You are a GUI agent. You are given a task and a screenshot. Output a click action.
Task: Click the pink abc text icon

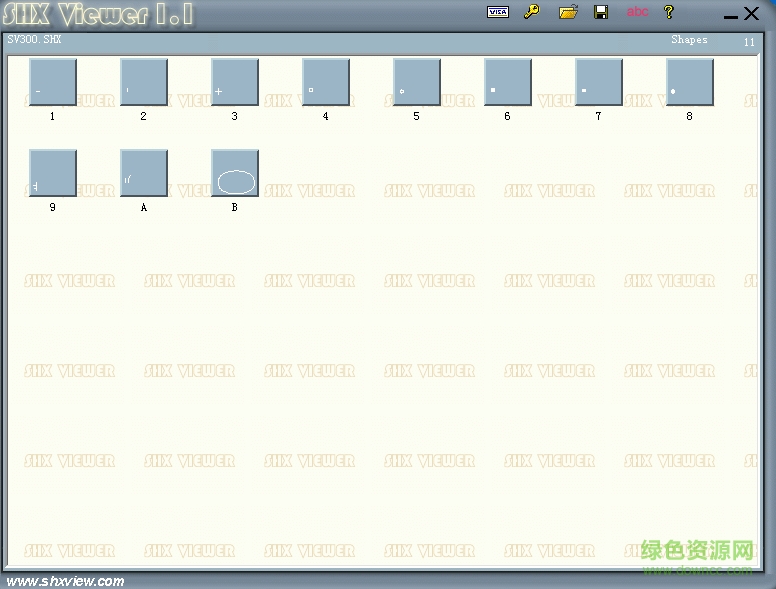tap(637, 12)
